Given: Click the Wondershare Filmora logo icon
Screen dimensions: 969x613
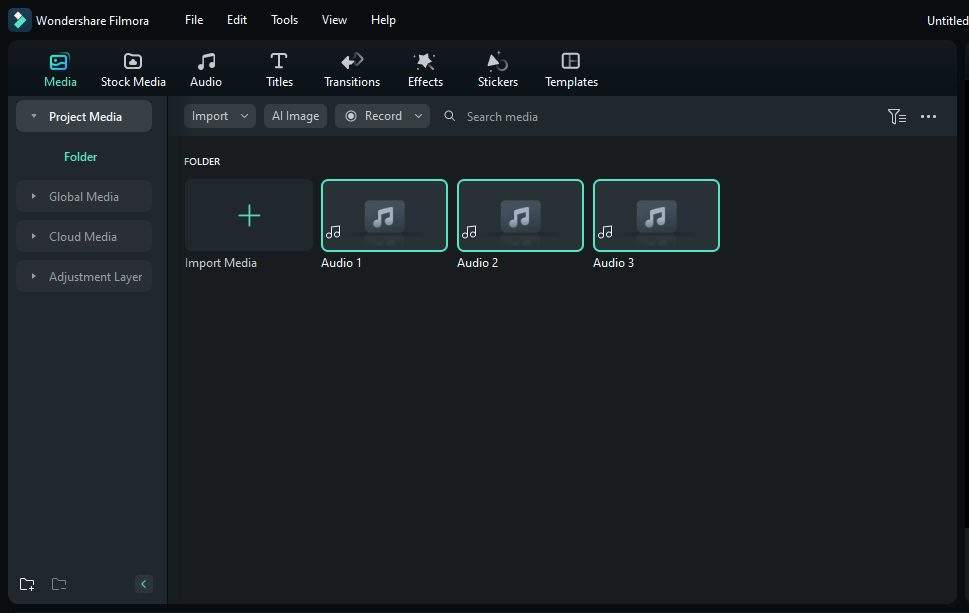Looking at the screenshot, I should point(19,20).
